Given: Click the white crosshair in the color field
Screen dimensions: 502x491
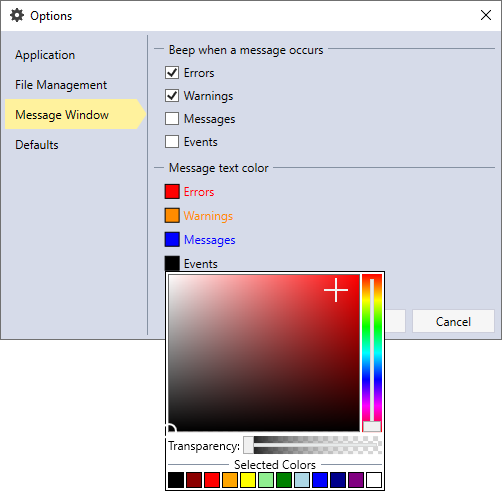Looking at the screenshot, I should (x=336, y=290).
